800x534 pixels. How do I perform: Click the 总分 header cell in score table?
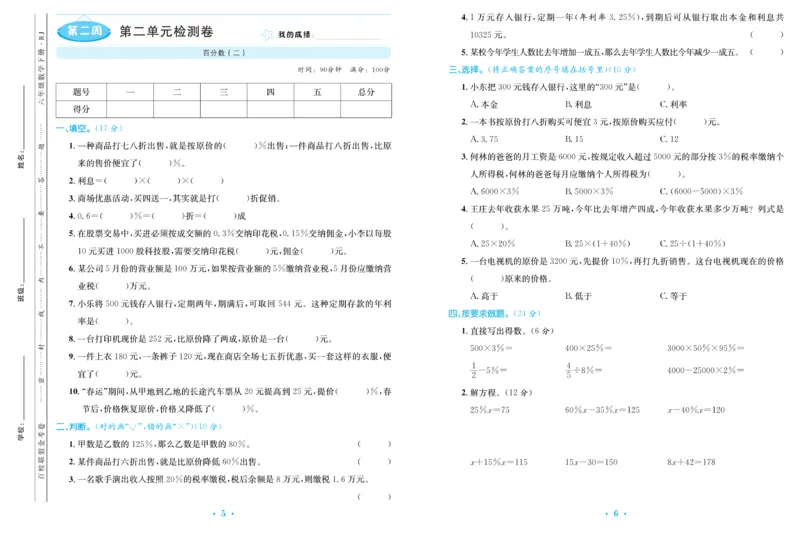tap(366, 92)
